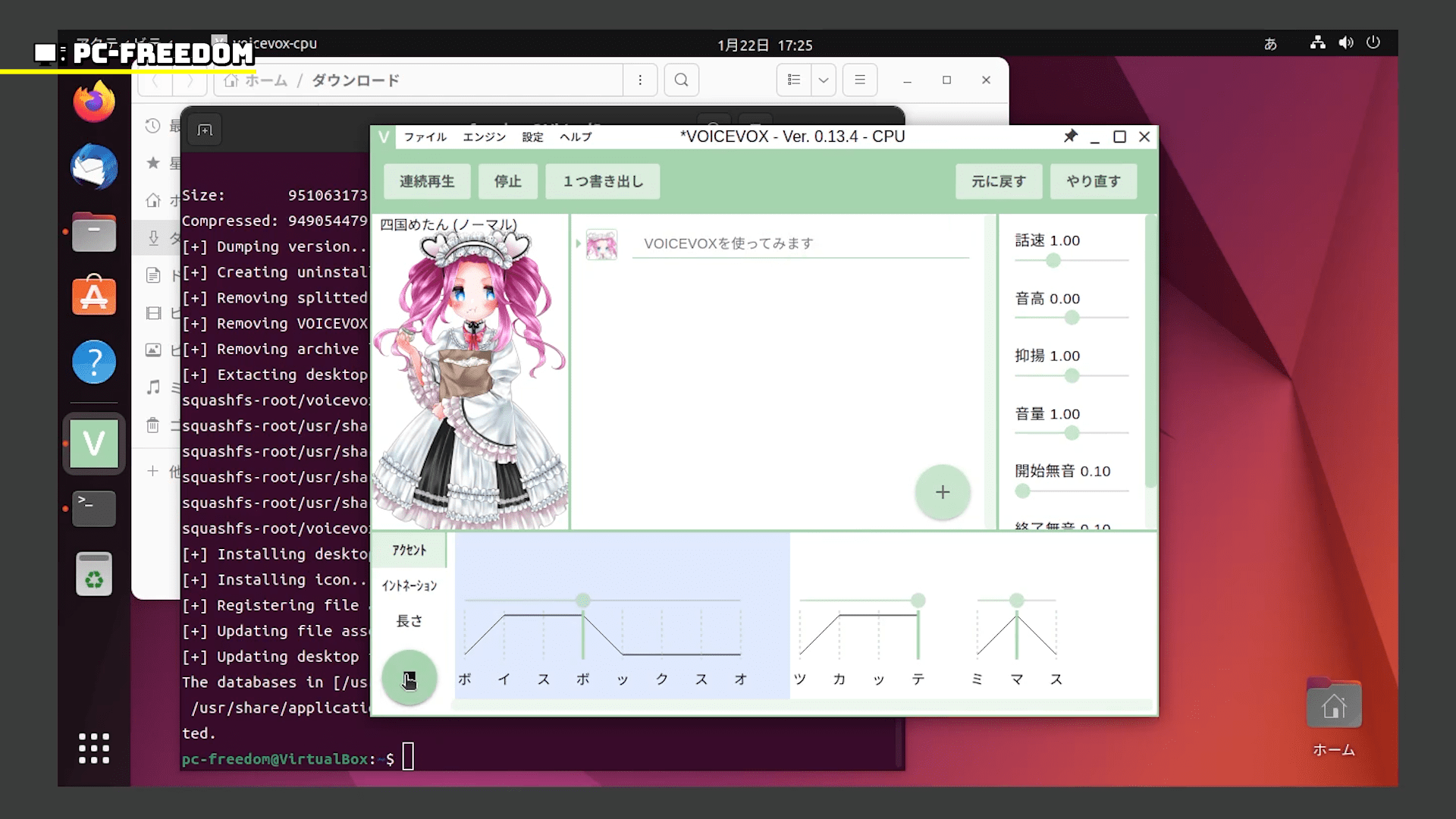Click the text field reading VOICEVOXを使ってみます
The image size is (1456, 819).
[x=800, y=243]
